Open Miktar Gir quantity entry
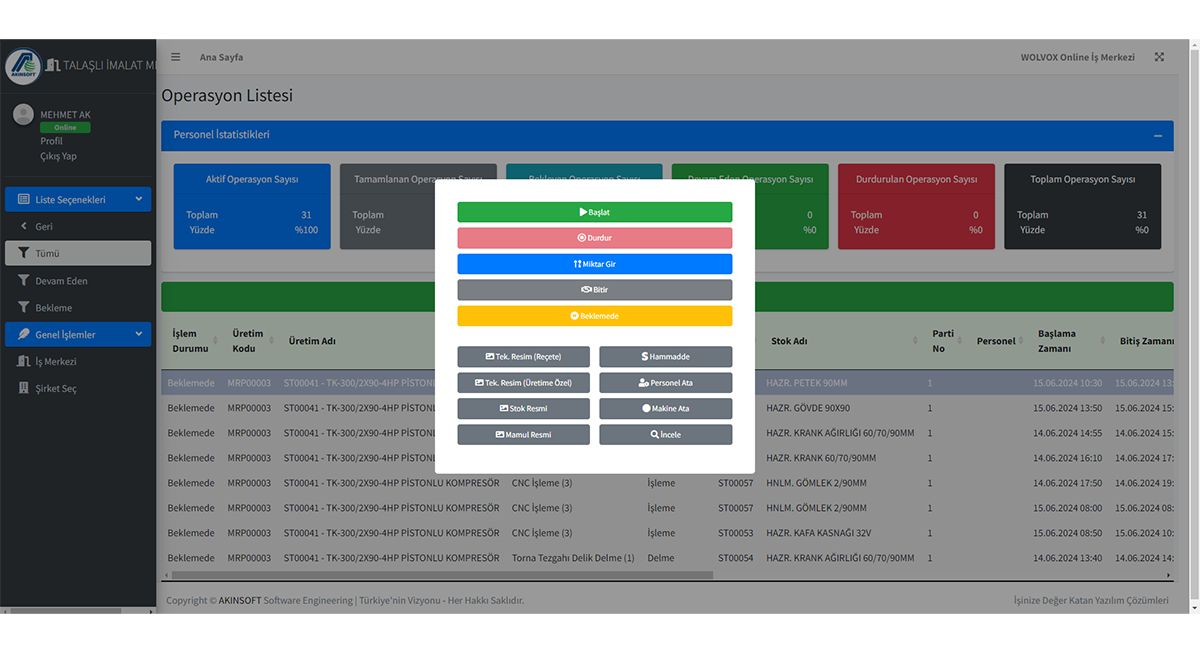 coord(594,264)
